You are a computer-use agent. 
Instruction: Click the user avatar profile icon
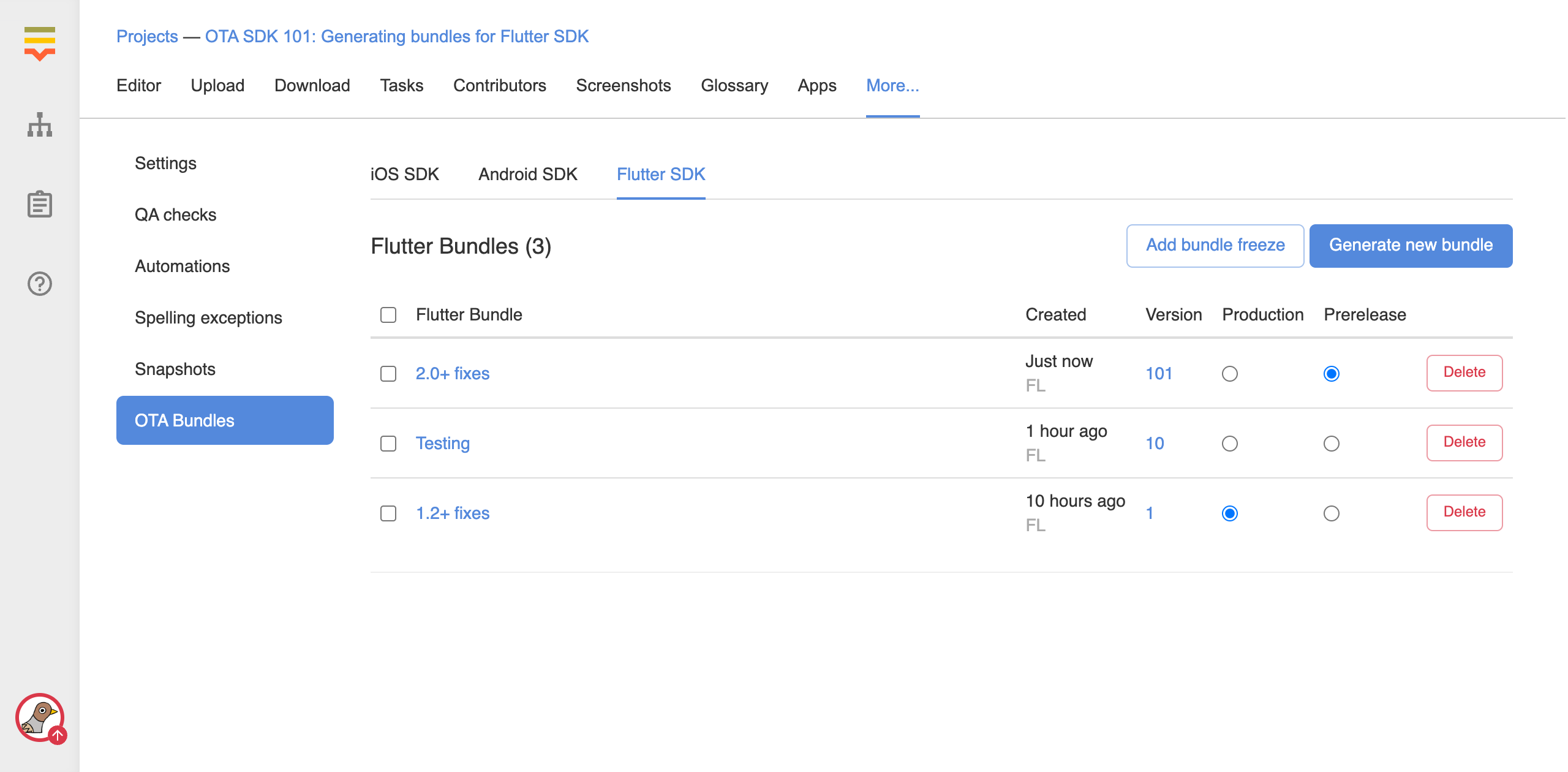[40, 717]
